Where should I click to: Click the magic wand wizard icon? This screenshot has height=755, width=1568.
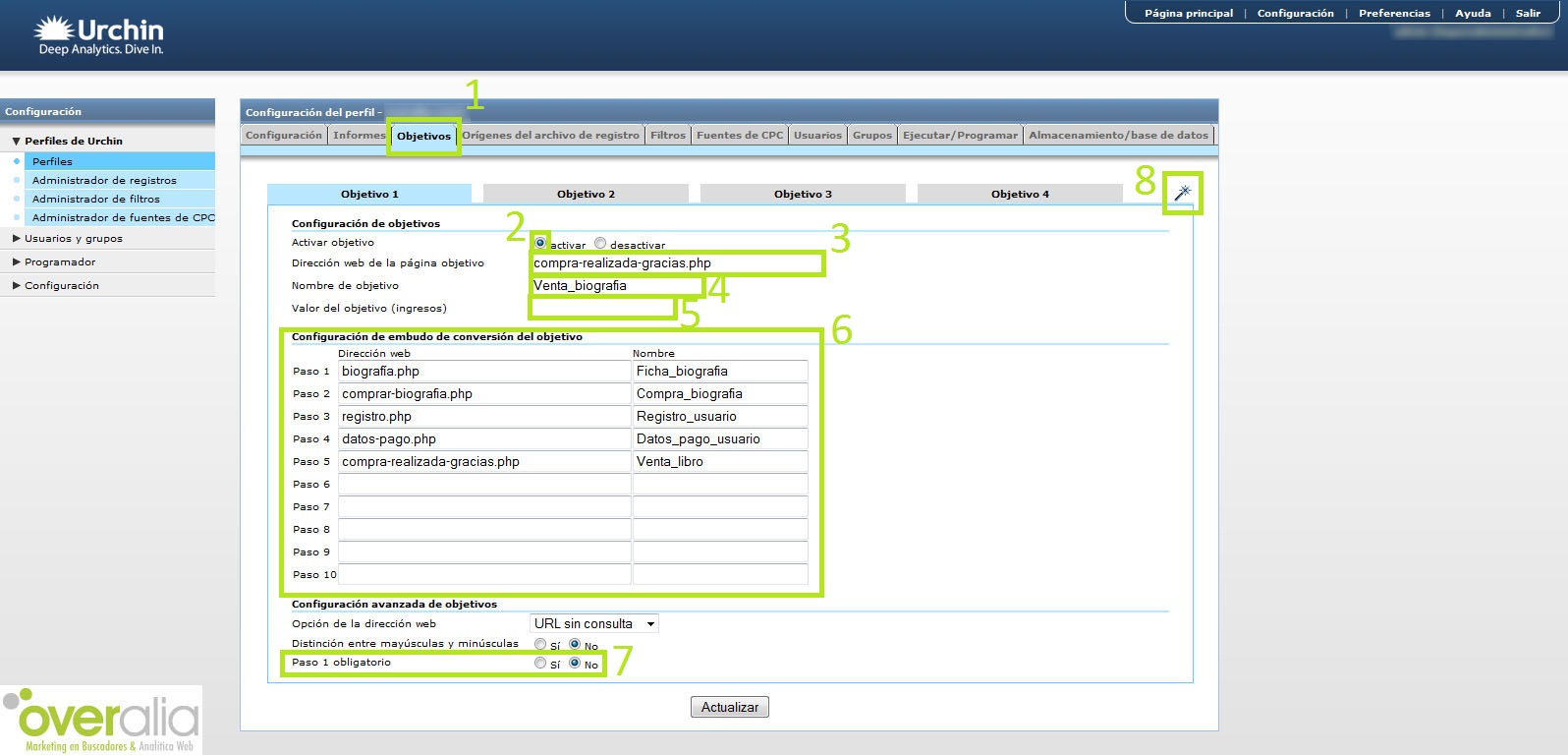pos(1183,193)
